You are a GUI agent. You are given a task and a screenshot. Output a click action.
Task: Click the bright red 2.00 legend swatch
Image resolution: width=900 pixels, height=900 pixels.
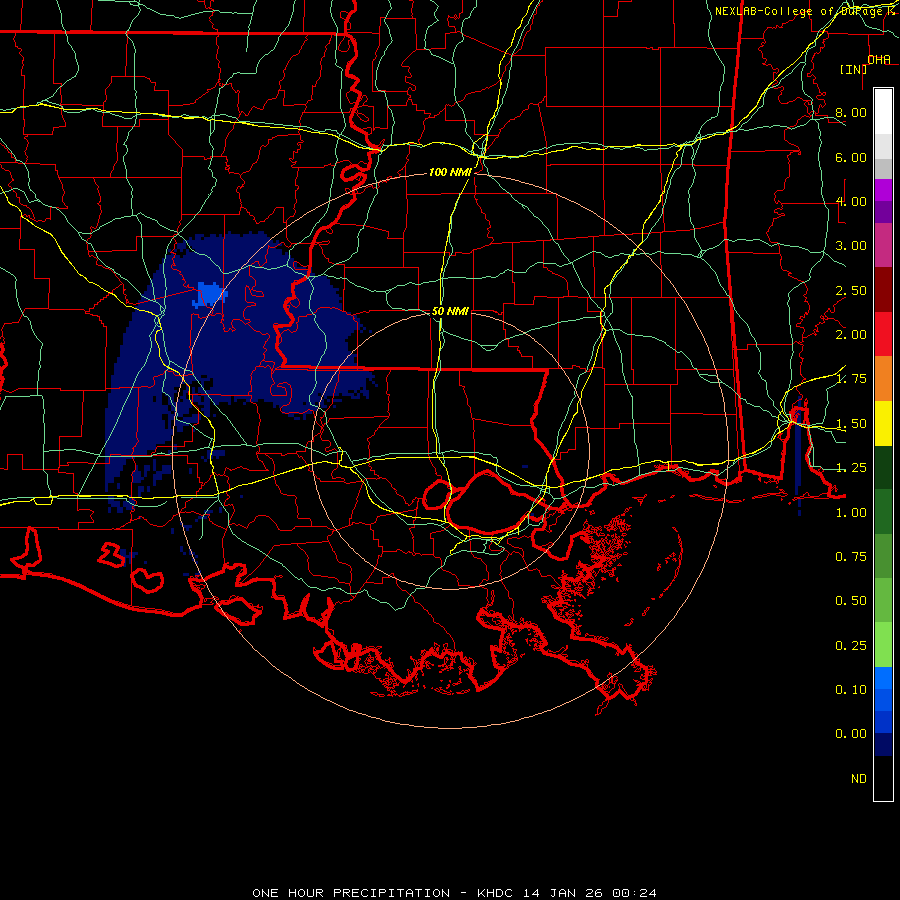pos(883,334)
